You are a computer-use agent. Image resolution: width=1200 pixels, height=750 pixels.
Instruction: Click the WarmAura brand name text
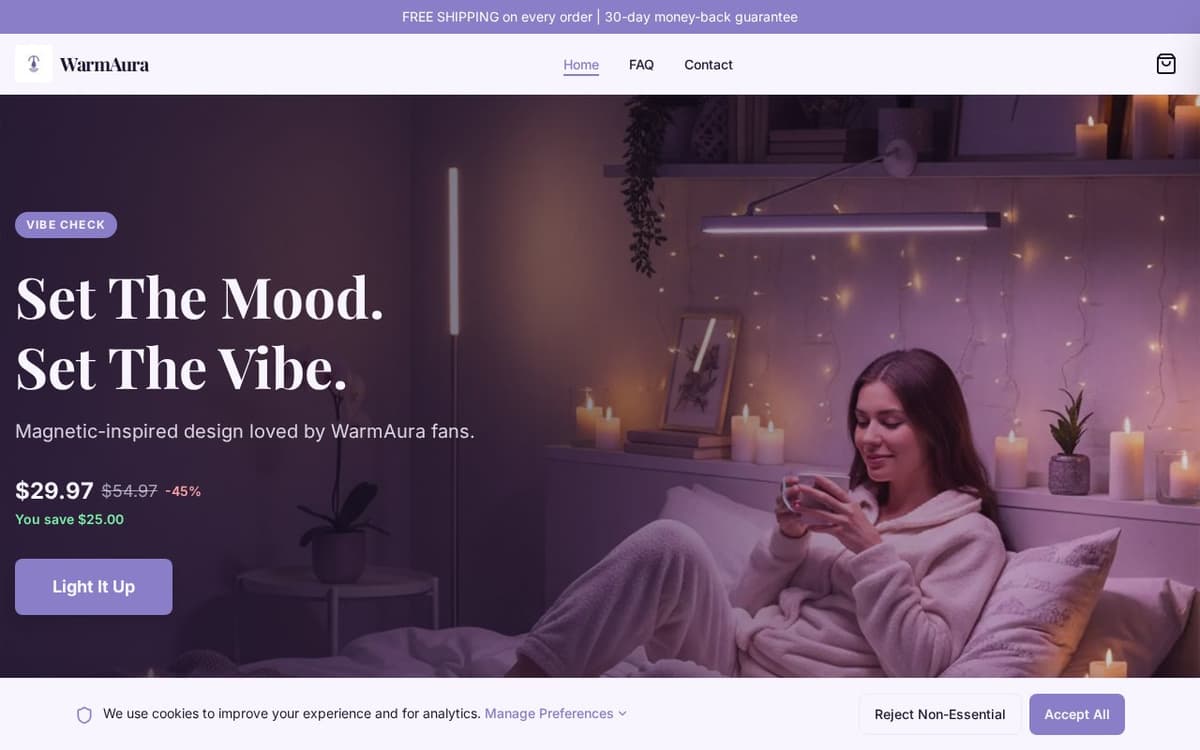pos(104,65)
